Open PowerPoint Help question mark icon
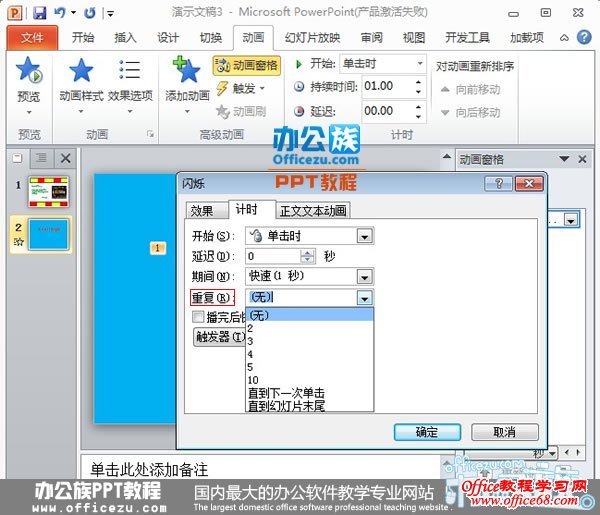This screenshot has height=515, width=600. tap(584, 37)
